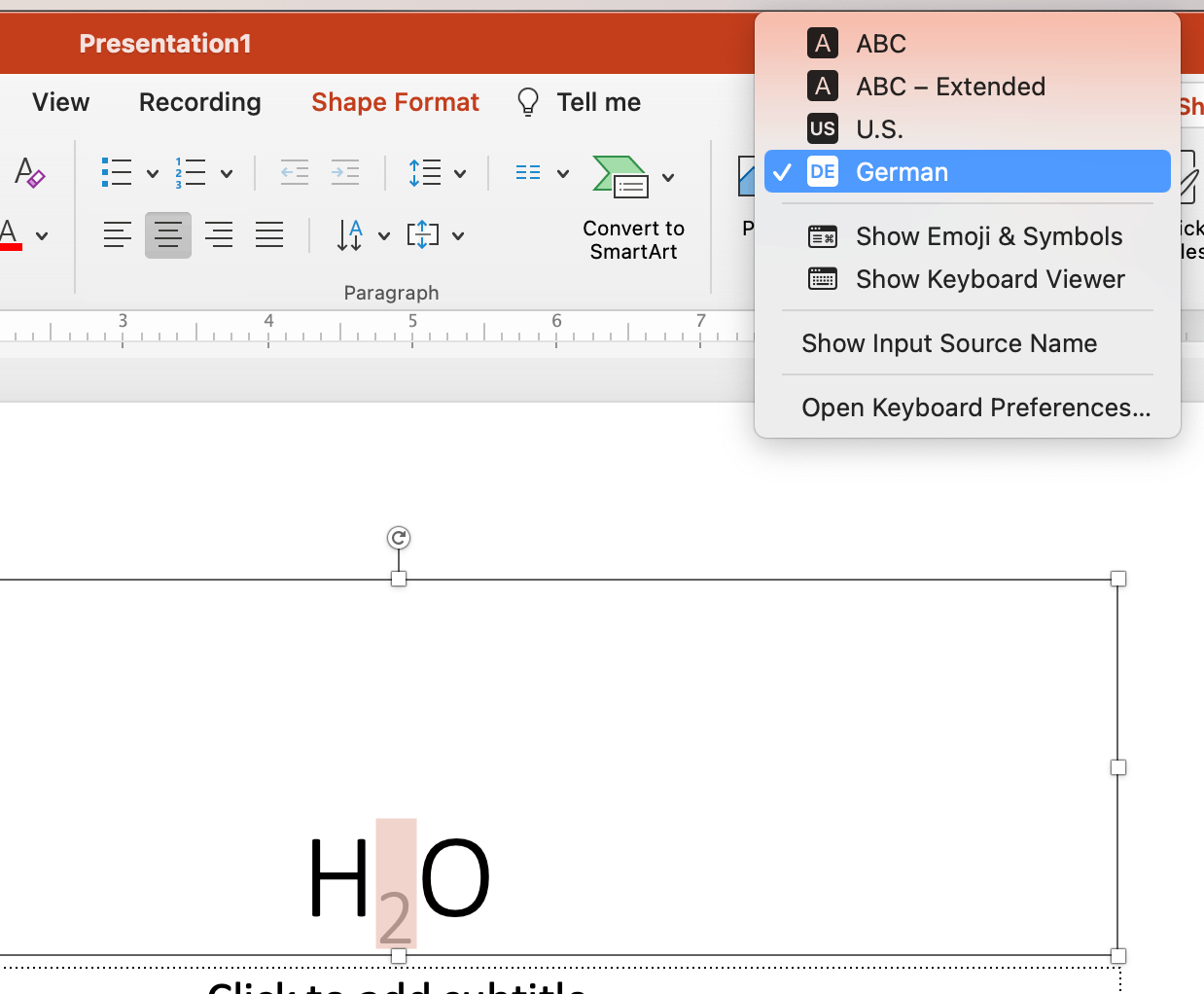
Task: Decrease the list indent level
Action: coord(294,173)
